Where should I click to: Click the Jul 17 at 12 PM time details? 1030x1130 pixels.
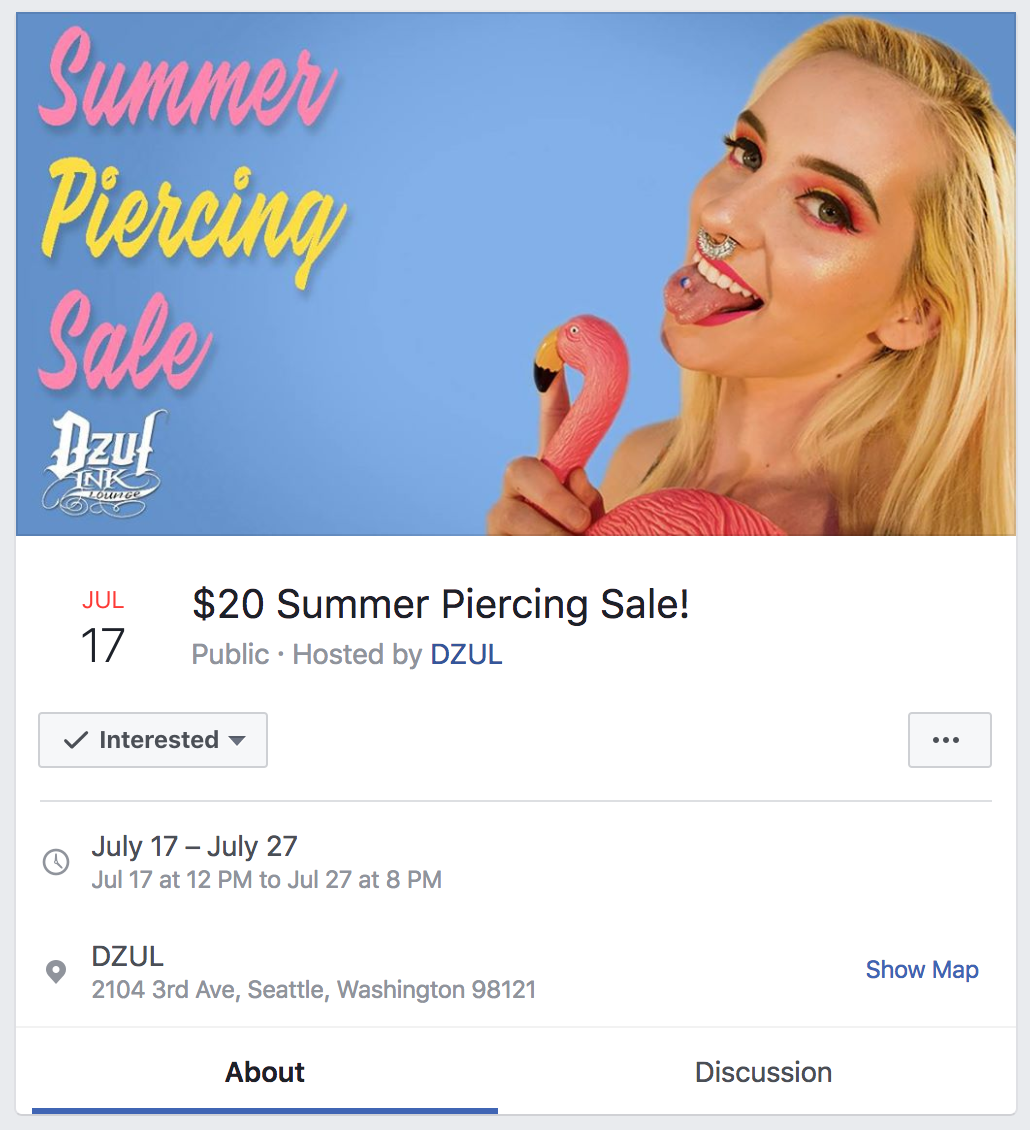click(x=266, y=880)
